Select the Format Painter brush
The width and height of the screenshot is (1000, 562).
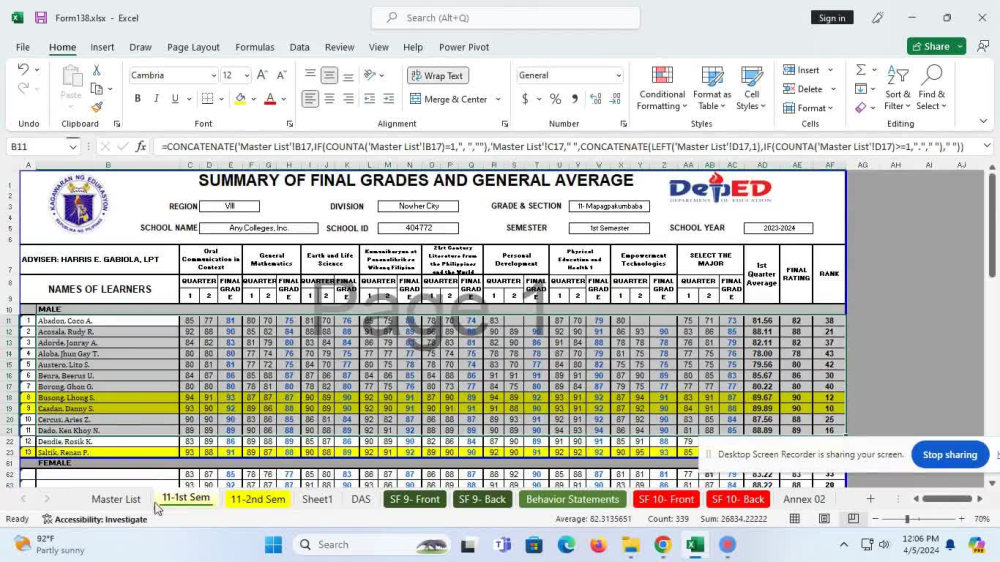click(97, 107)
